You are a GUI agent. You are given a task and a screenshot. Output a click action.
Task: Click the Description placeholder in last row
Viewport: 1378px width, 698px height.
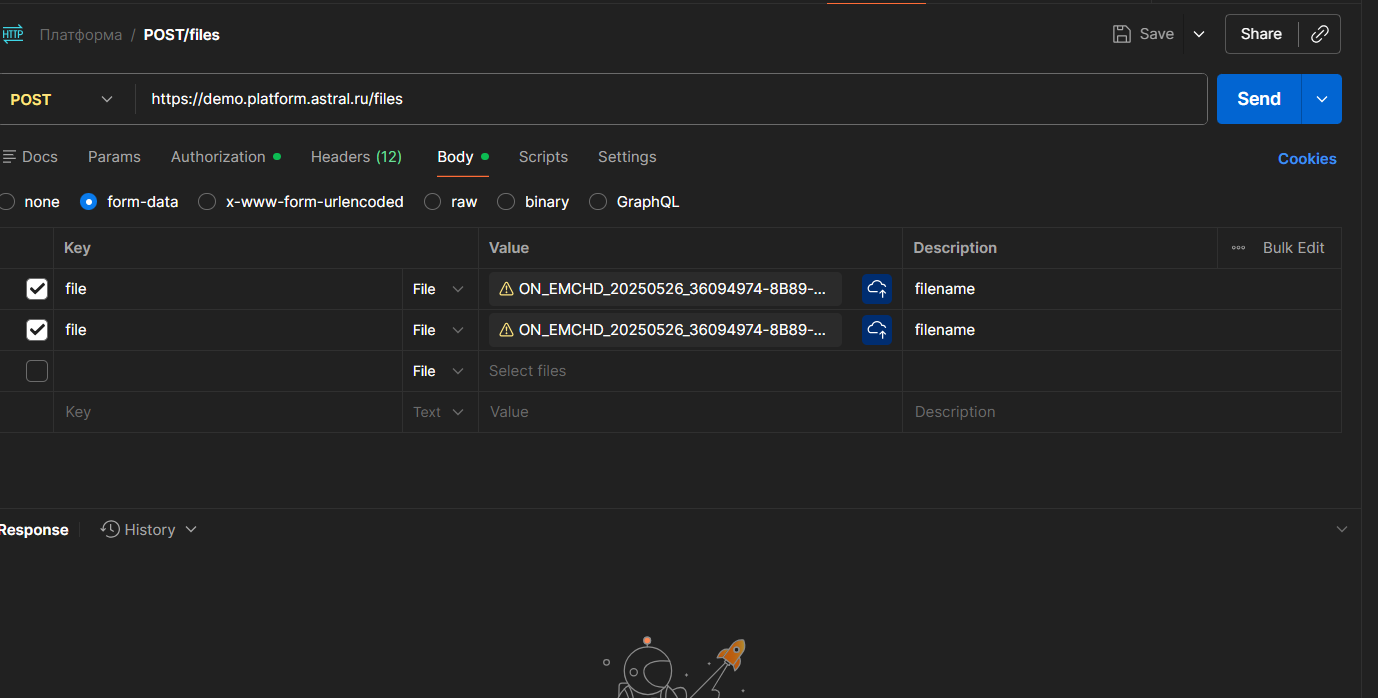(1122, 412)
